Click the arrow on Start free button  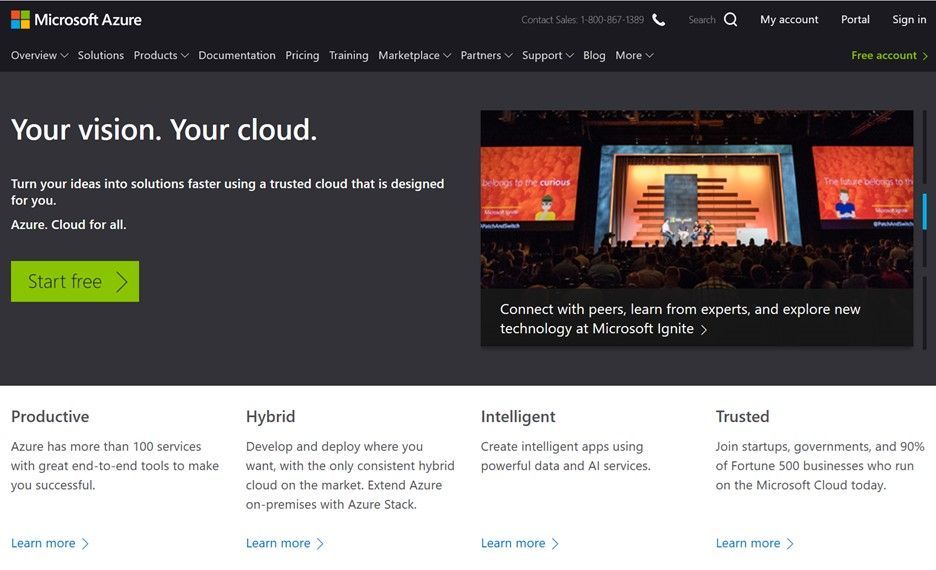(122, 281)
